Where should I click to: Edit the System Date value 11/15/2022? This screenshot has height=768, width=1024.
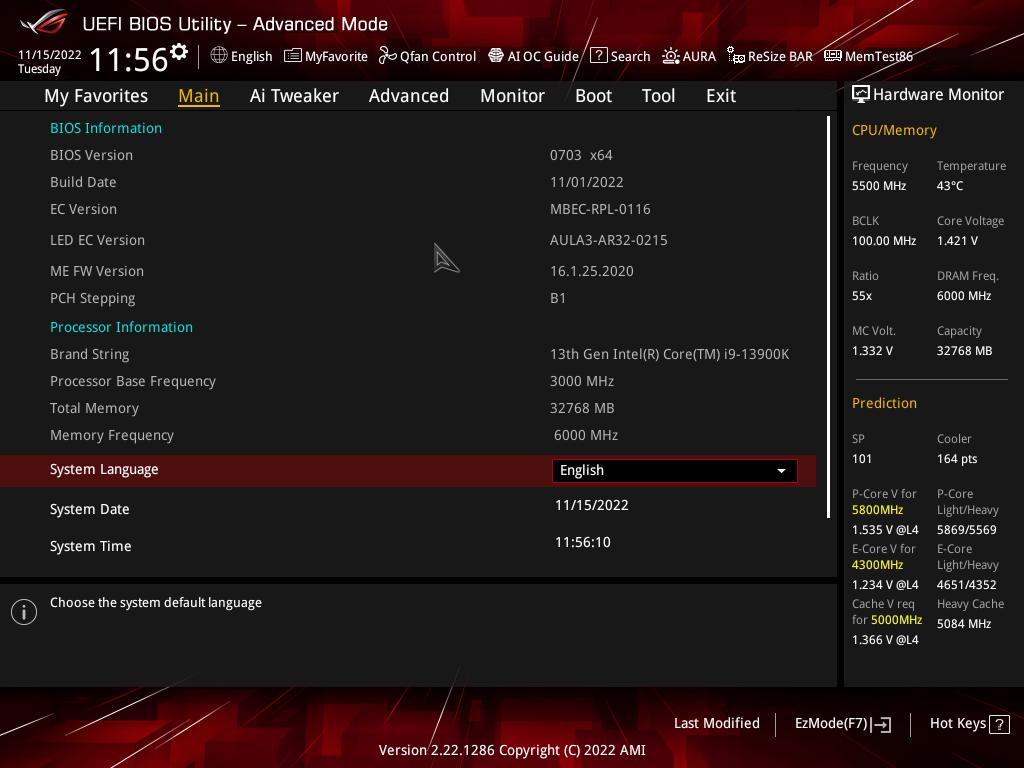point(592,505)
